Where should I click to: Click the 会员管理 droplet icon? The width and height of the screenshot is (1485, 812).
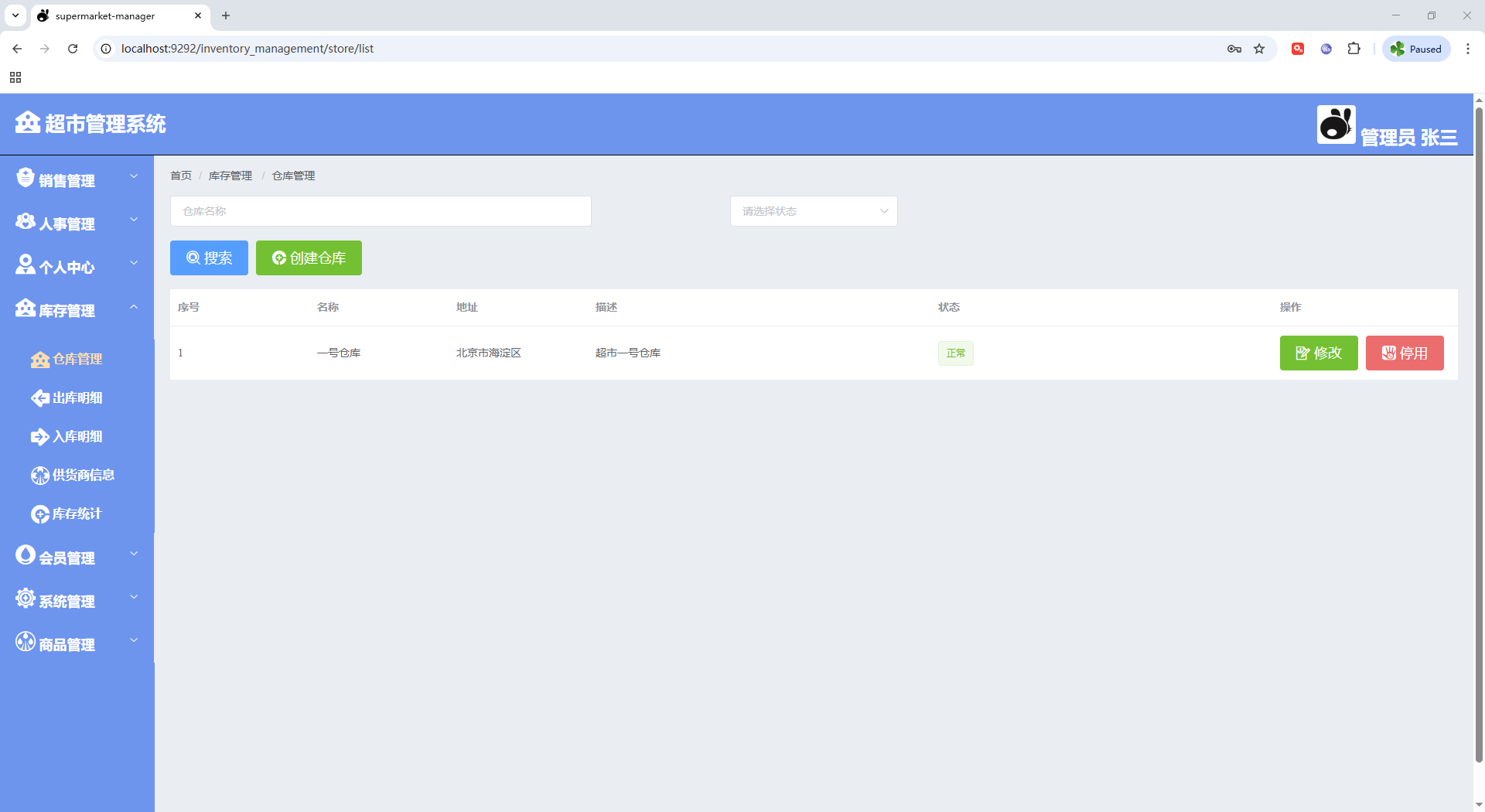pyautogui.click(x=26, y=555)
